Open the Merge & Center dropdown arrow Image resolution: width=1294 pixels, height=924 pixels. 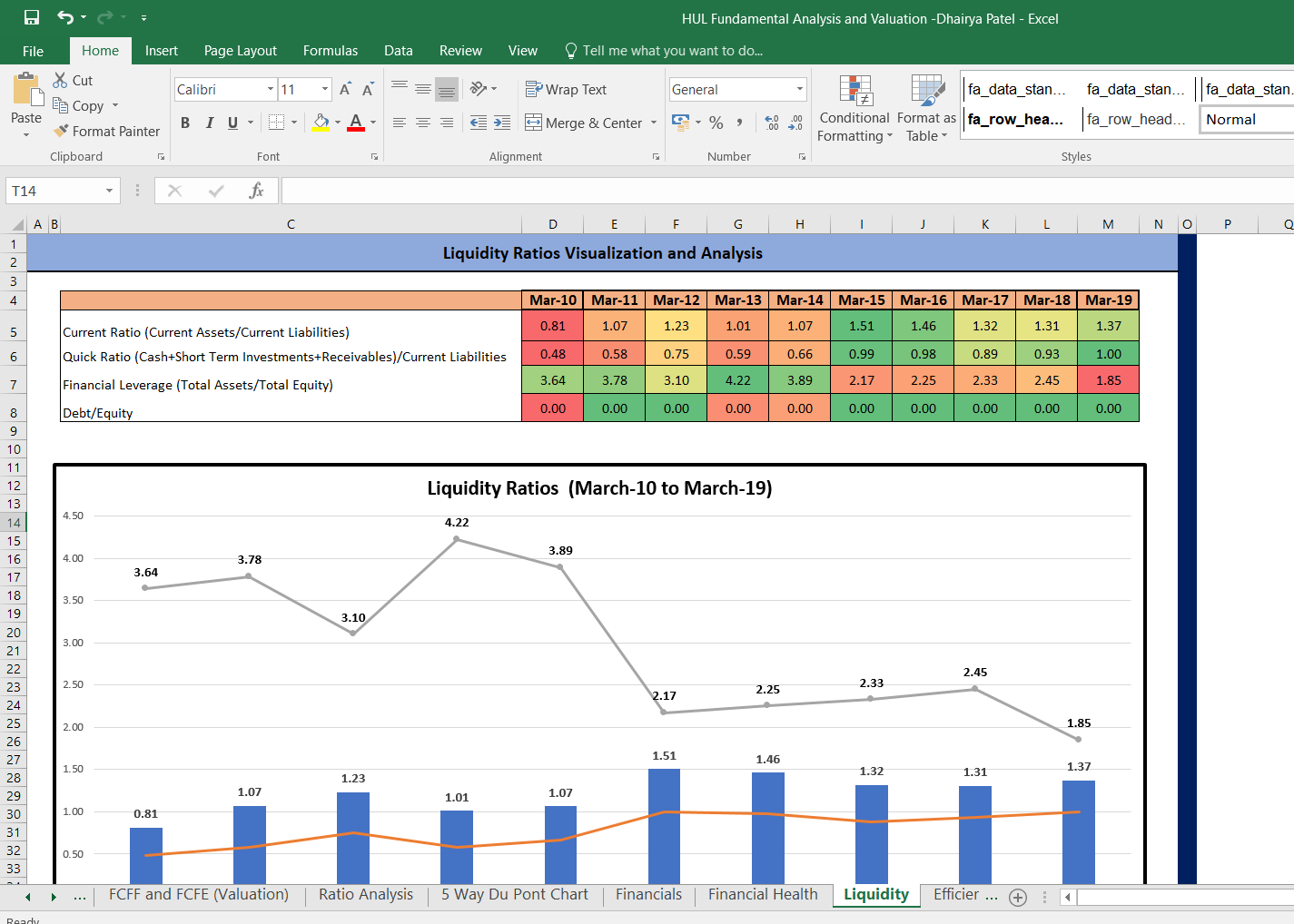654,123
